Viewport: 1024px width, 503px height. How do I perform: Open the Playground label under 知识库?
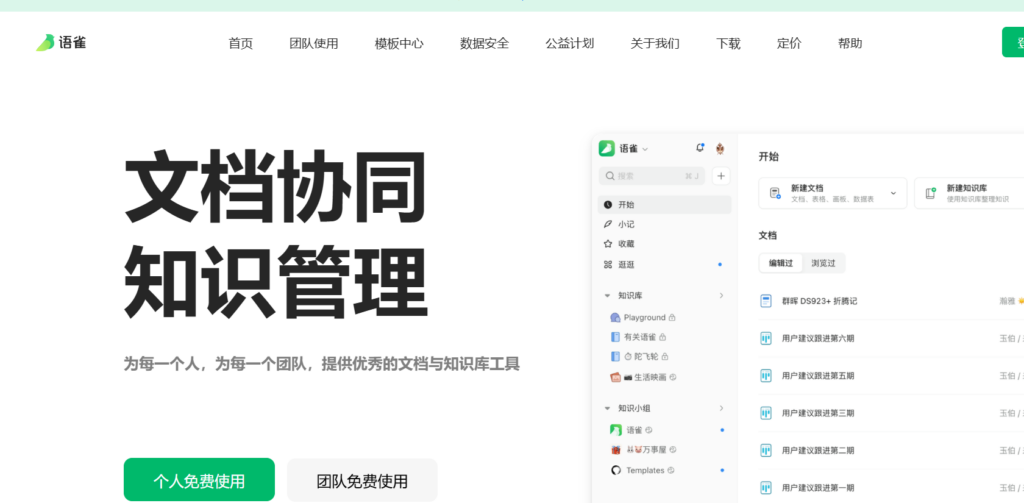coord(645,317)
